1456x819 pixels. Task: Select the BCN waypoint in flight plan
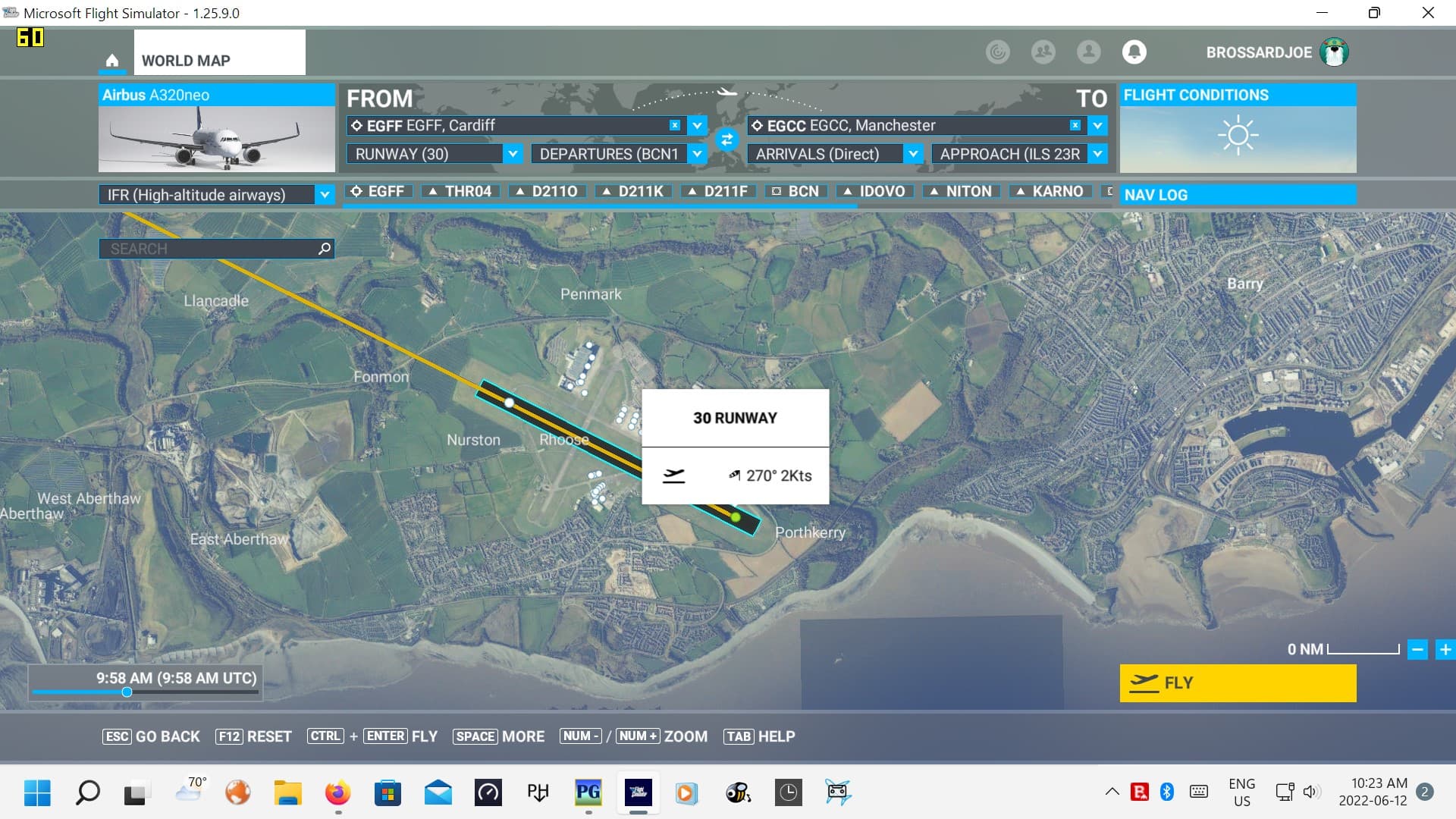point(795,191)
